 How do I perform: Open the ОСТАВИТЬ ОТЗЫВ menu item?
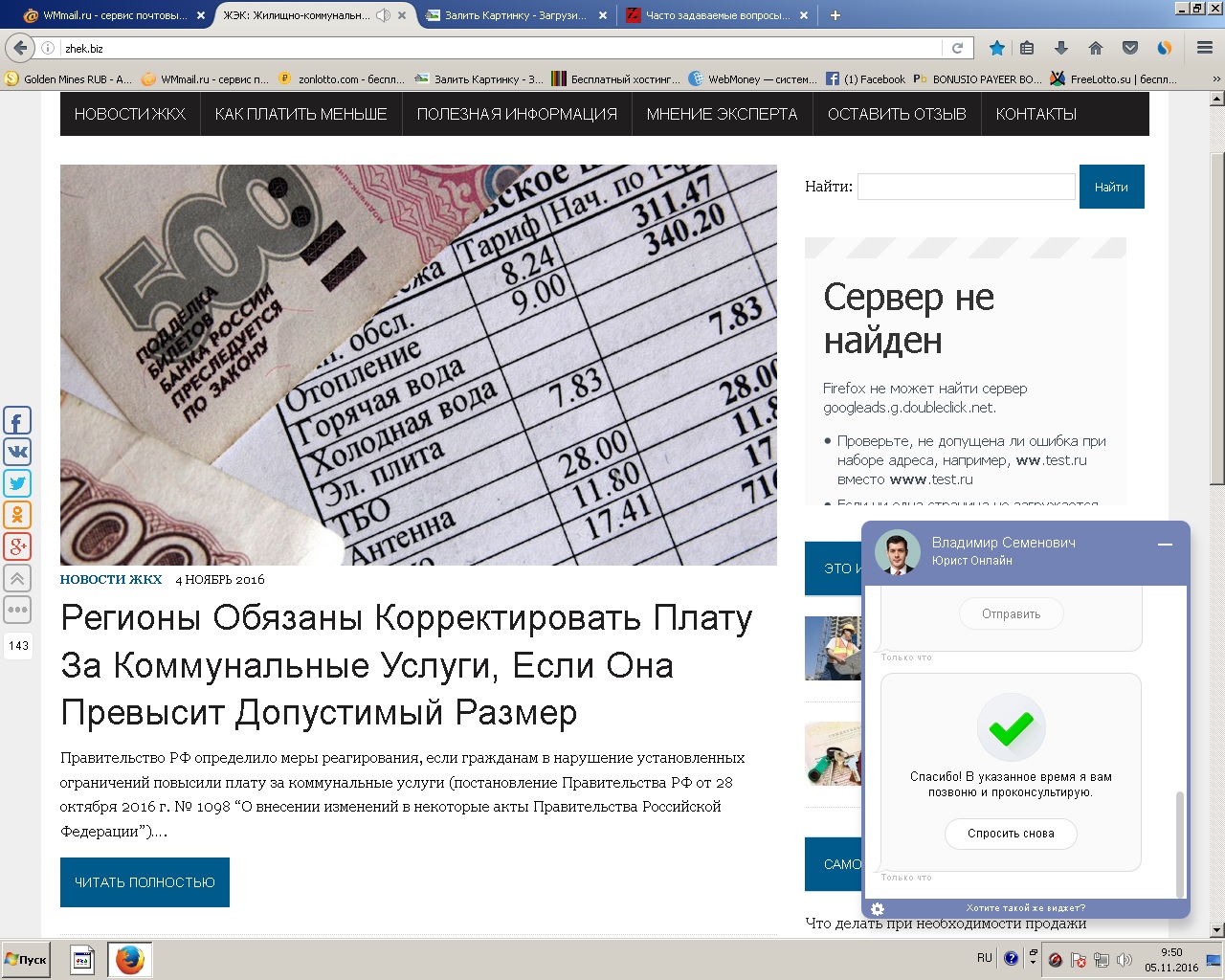(897, 114)
